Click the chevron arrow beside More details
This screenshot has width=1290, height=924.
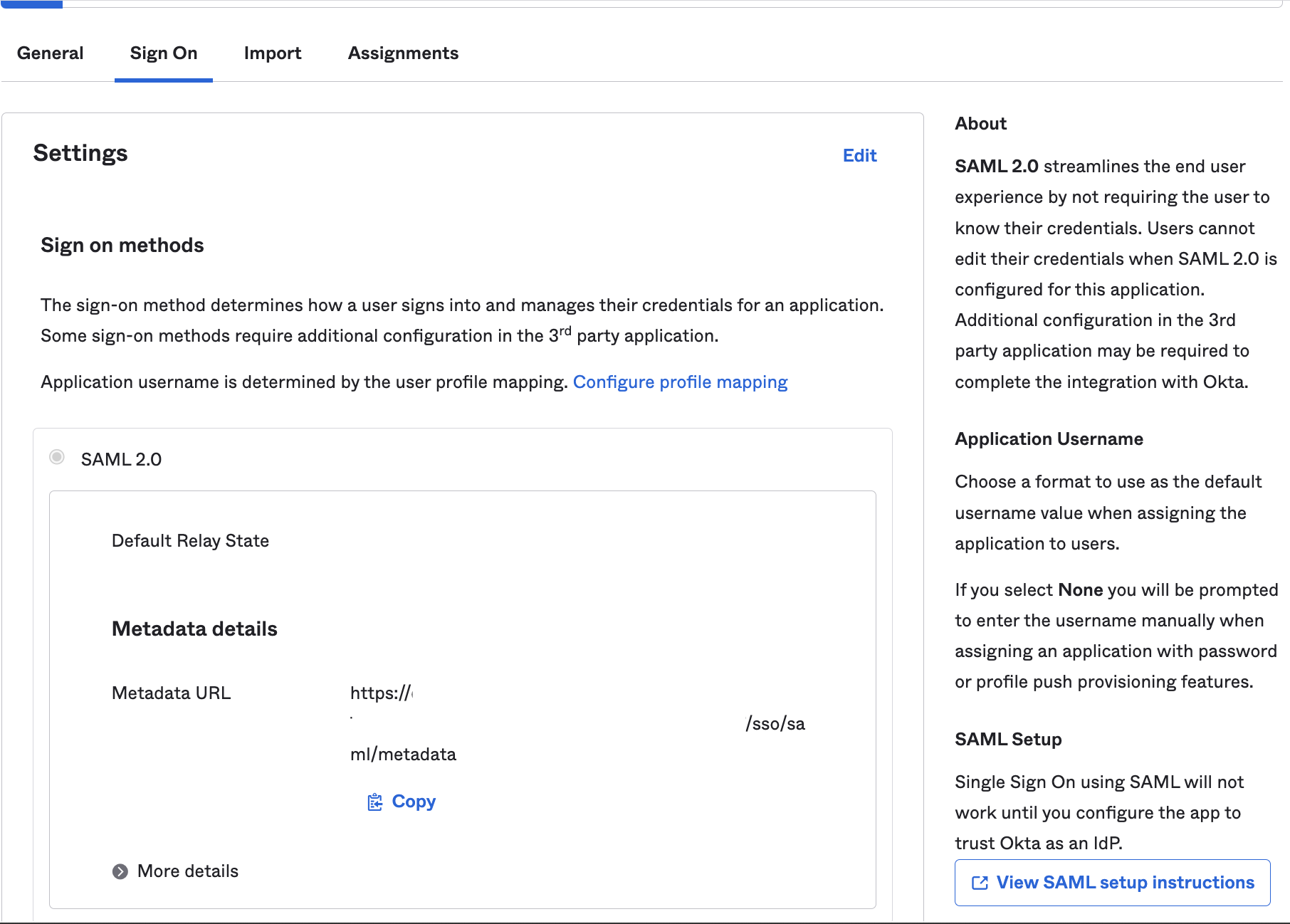[x=122, y=871]
